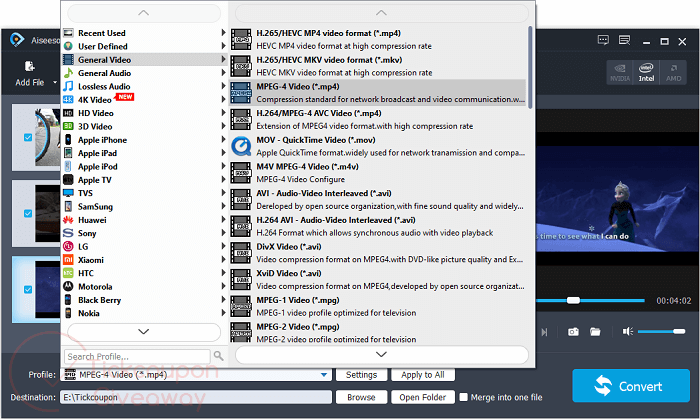Select the first video thumbnail with bicycle
Image resolution: width=700 pixels, height=419 pixels.
point(47,137)
